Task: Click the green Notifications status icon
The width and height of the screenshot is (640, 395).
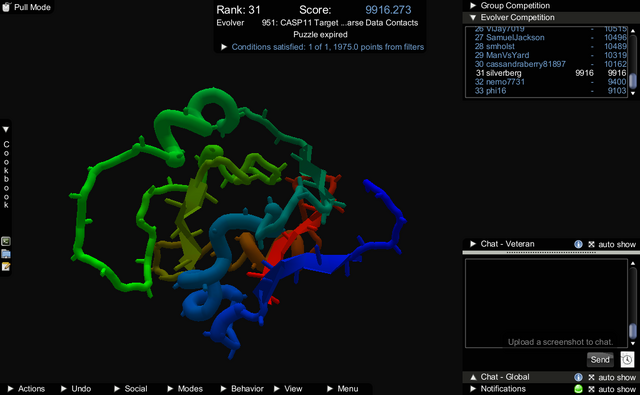Action: coord(578,389)
